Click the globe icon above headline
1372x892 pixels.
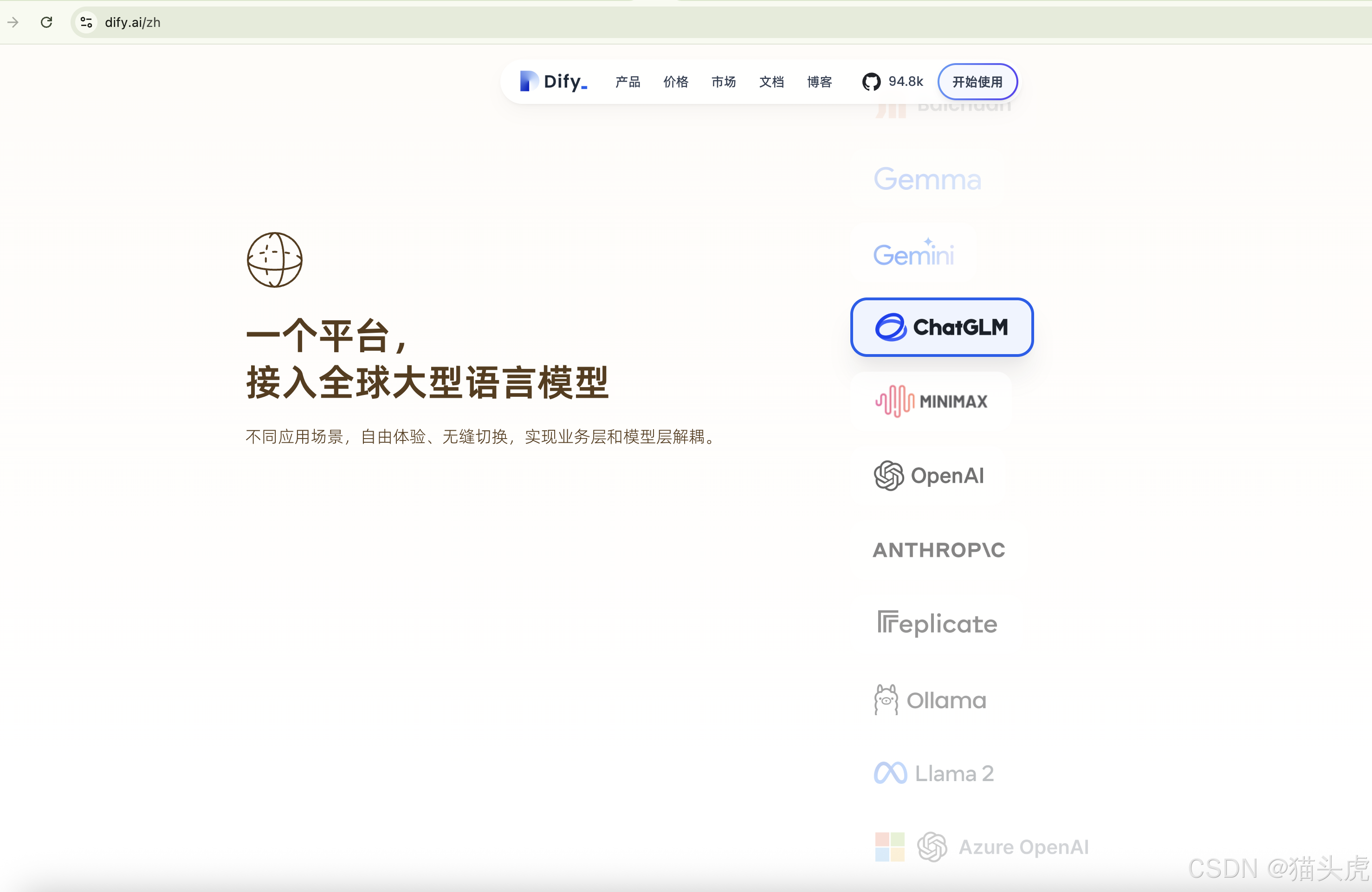tap(274, 259)
